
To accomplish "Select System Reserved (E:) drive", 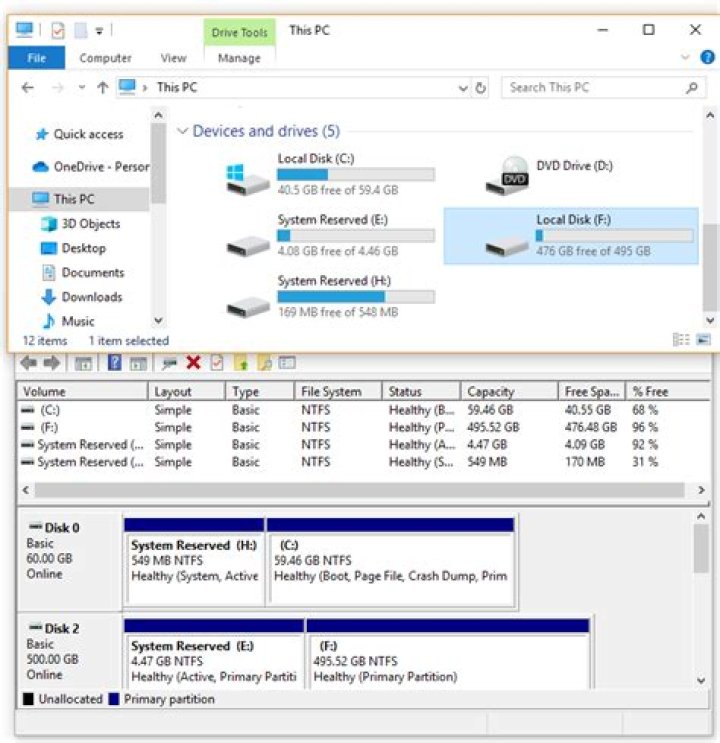I will [330, 236].
